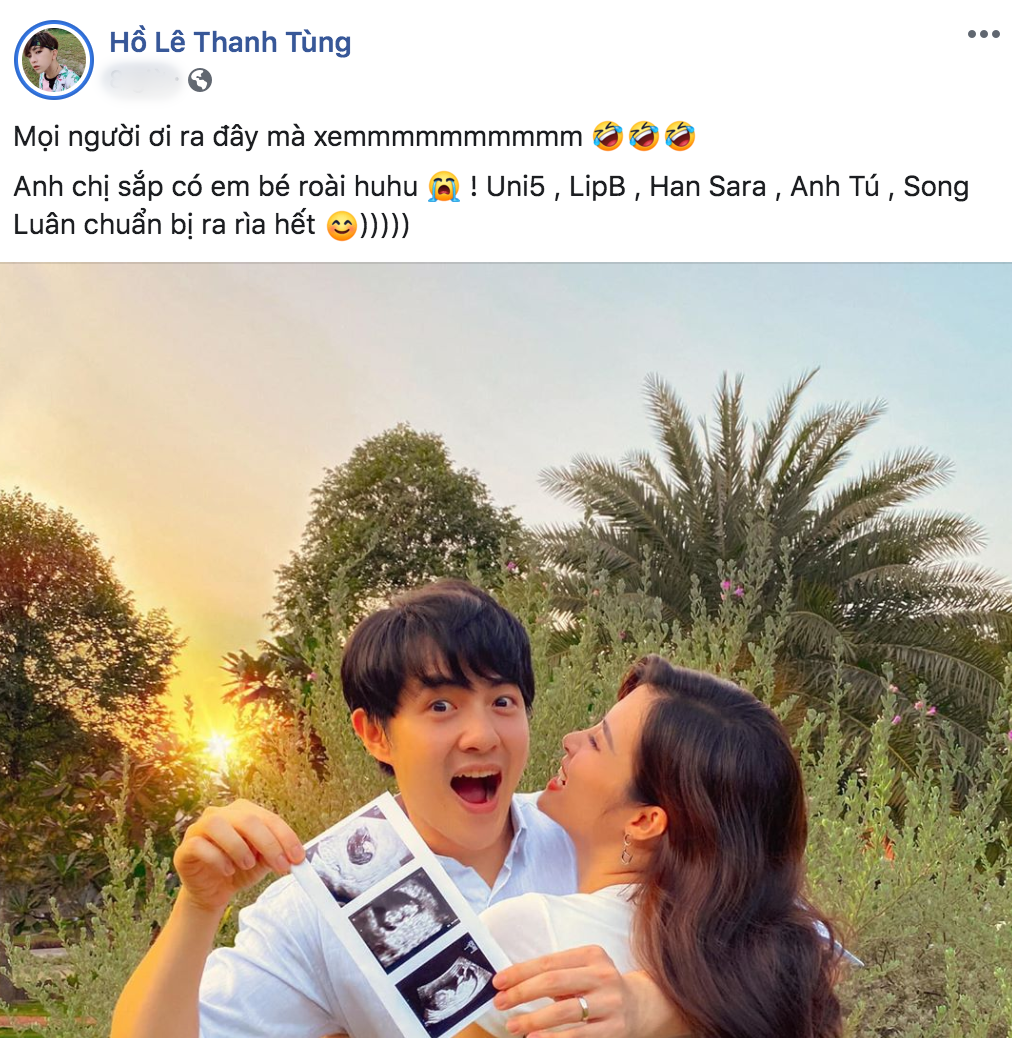Click the smiling blush emoji after hết

point(342,226)
